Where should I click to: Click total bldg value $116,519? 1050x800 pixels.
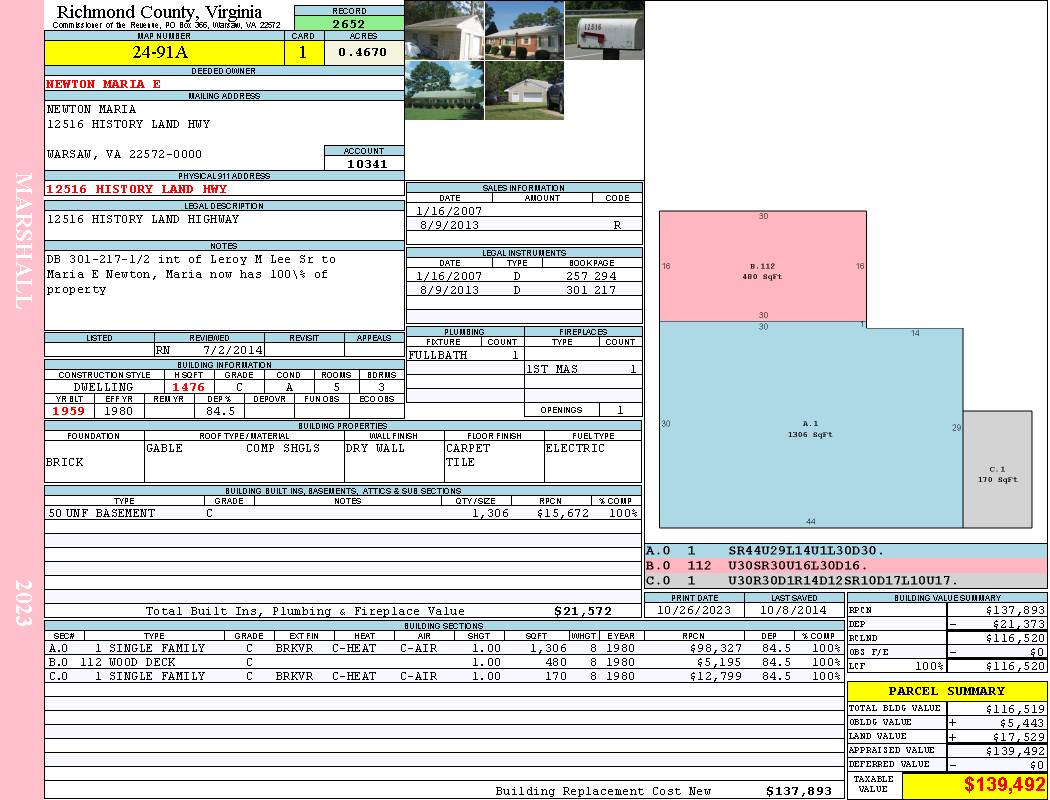(x=1015, y=709)
